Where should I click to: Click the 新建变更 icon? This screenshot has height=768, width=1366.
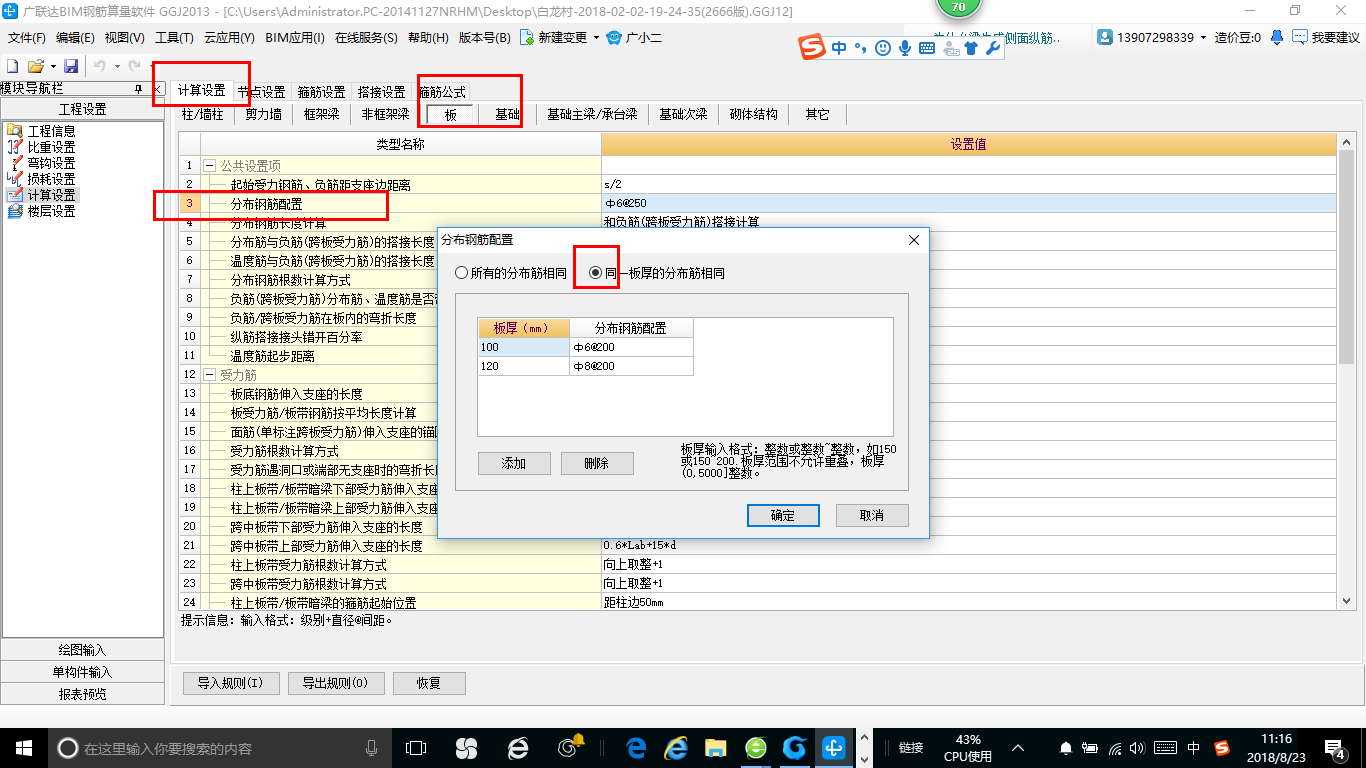tap(527, 37)
